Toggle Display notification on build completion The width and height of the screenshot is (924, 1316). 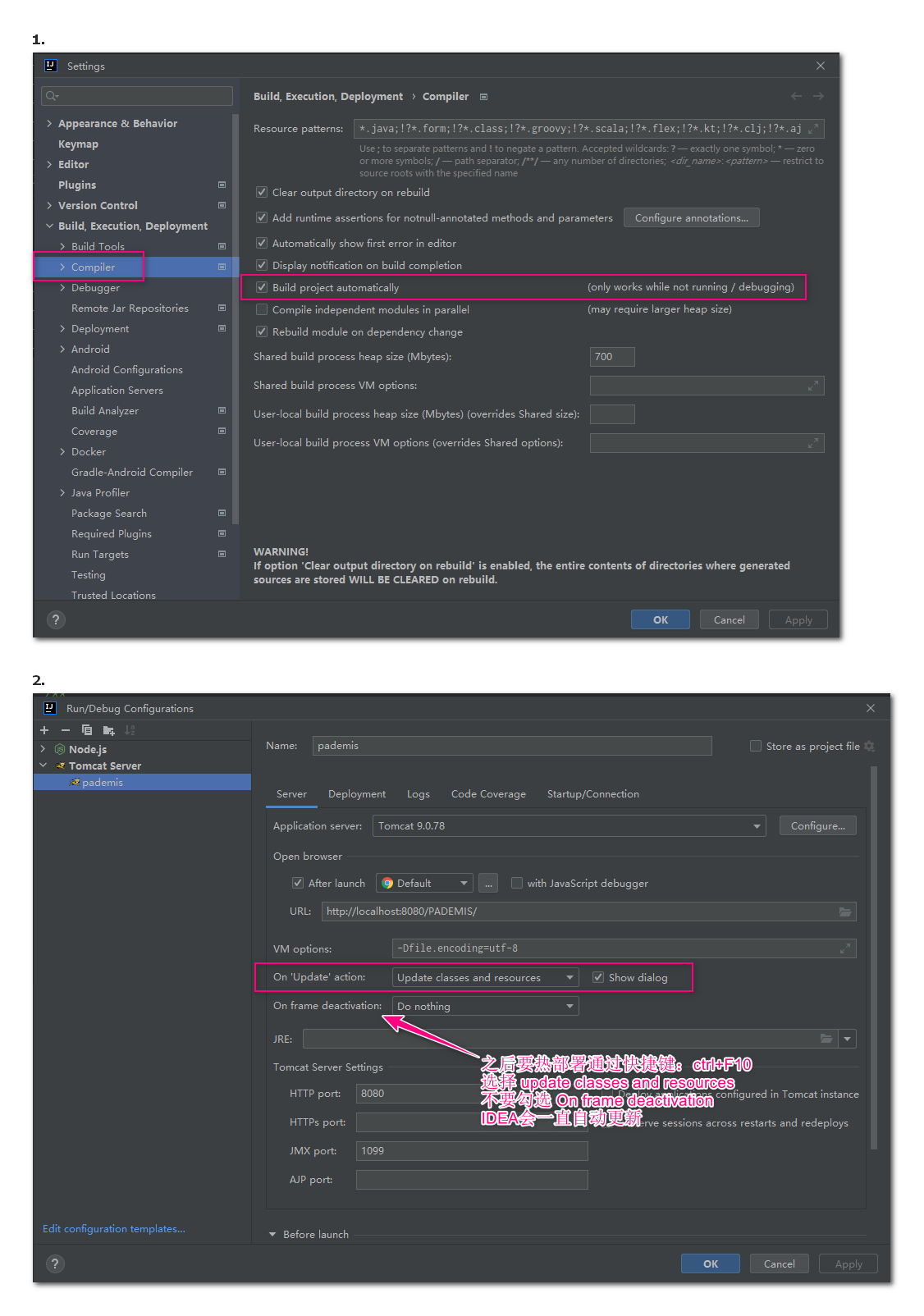tap(262, 265)
